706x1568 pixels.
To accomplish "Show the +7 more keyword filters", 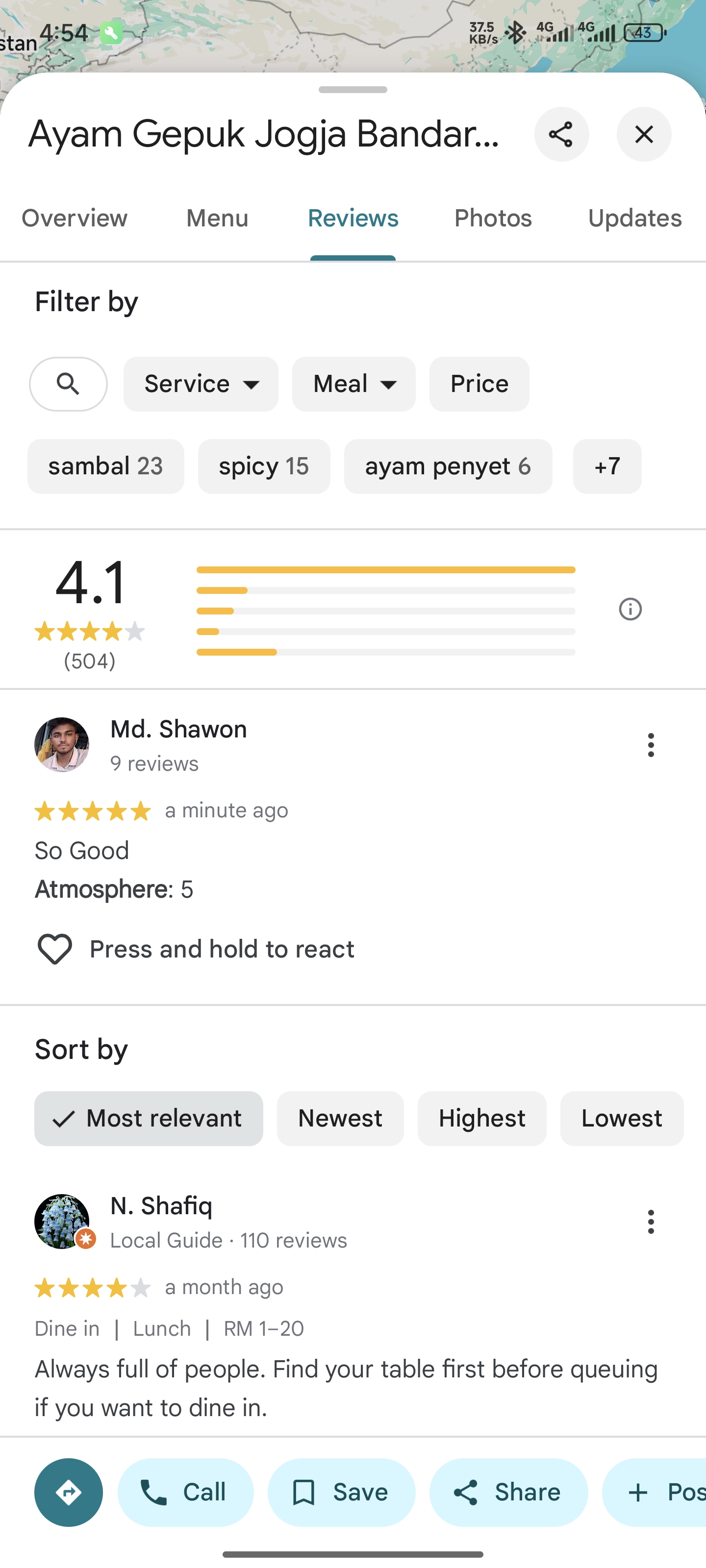I will pos(606,467).
